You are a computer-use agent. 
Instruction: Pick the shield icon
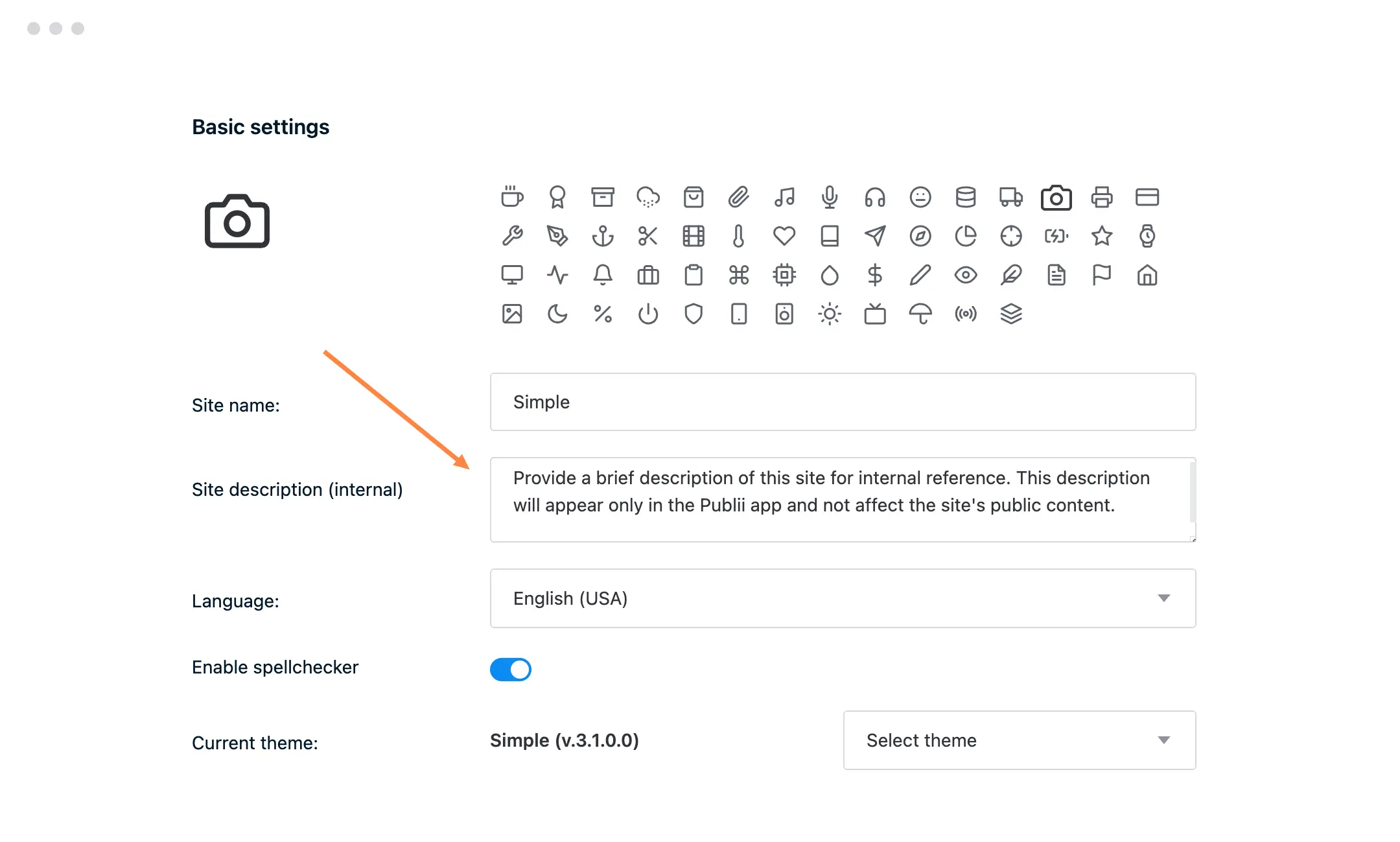click(694, 314)
